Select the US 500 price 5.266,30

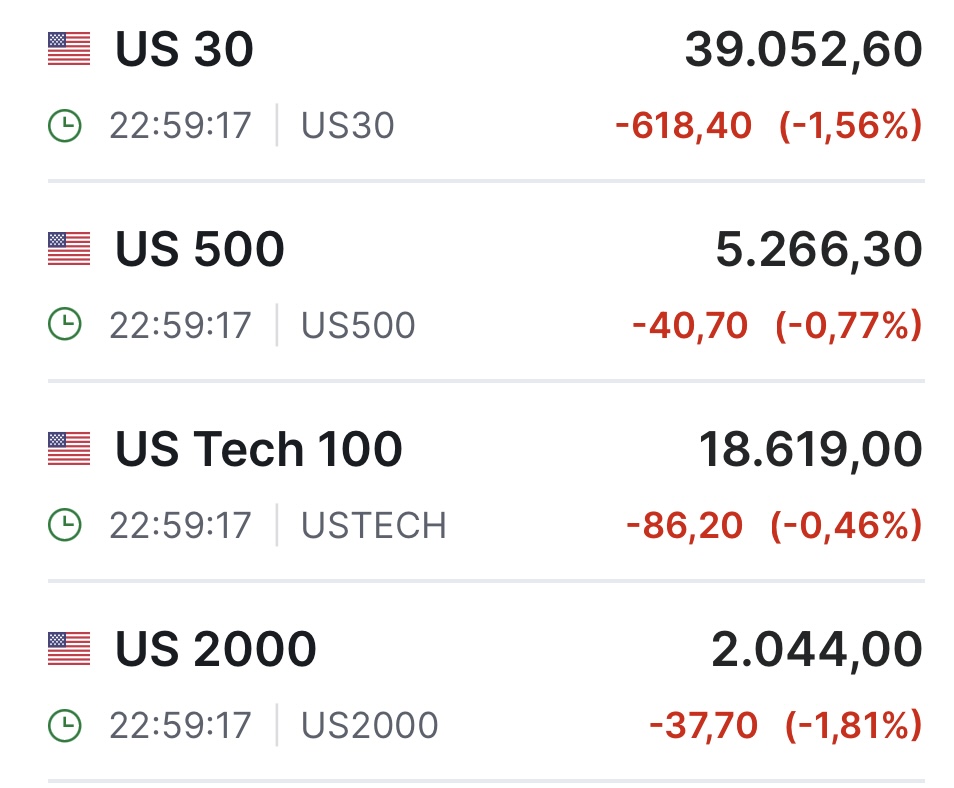coord(819,250)
